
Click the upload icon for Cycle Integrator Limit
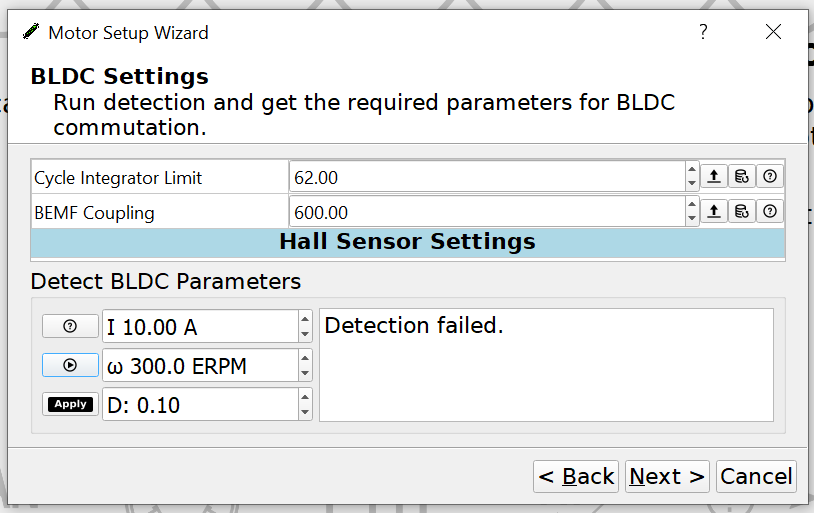point(713,177)
